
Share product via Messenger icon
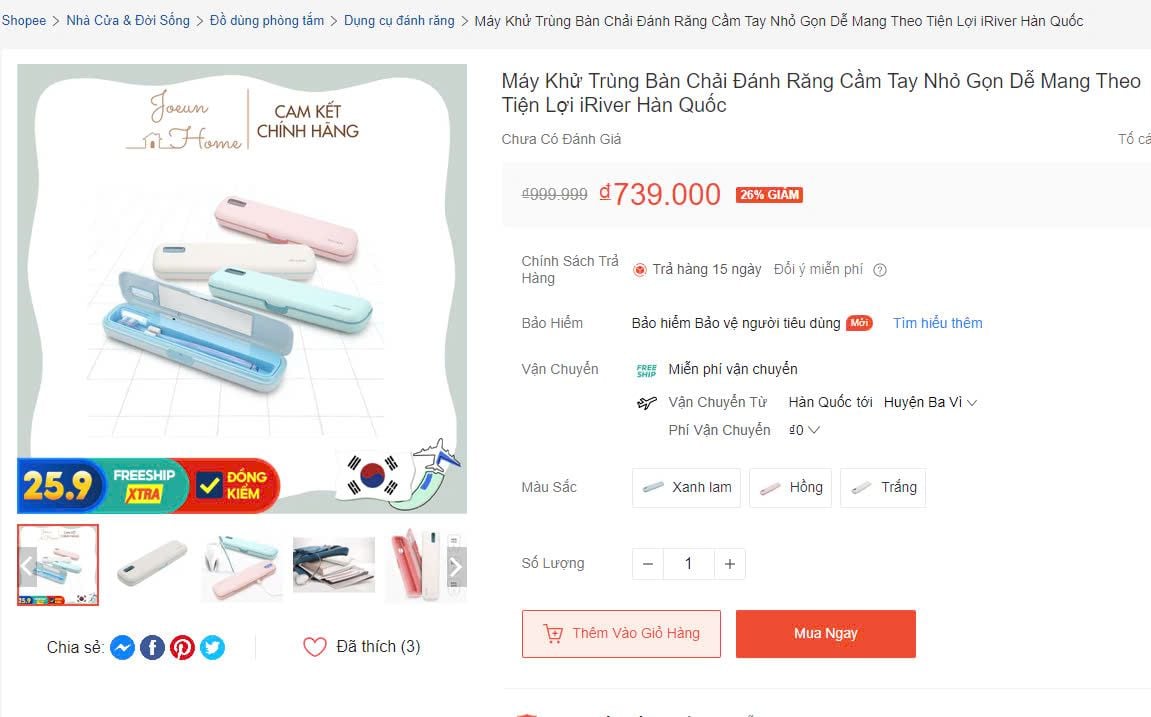(x=122, y=647)
